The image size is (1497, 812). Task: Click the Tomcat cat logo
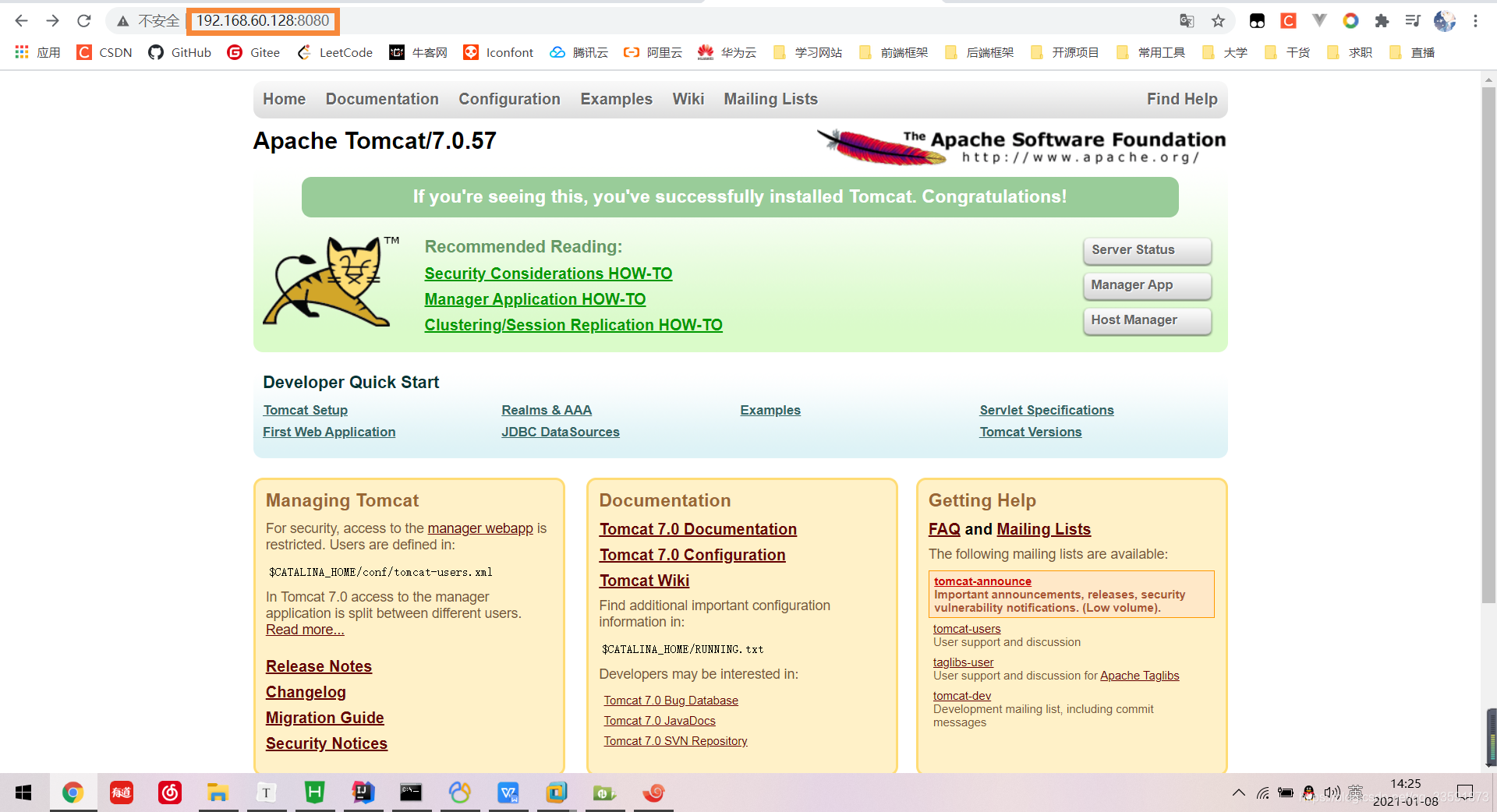329,281
